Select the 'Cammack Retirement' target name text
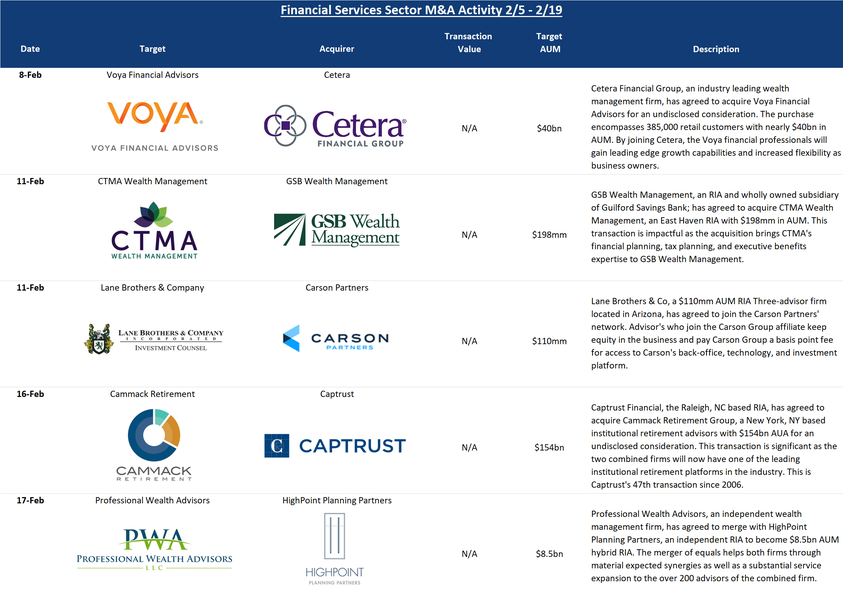 152,394
